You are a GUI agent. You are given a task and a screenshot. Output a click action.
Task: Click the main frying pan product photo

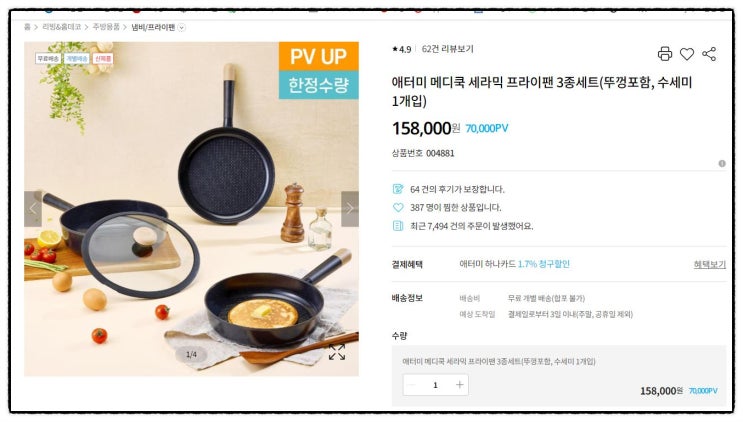point(191,209)
